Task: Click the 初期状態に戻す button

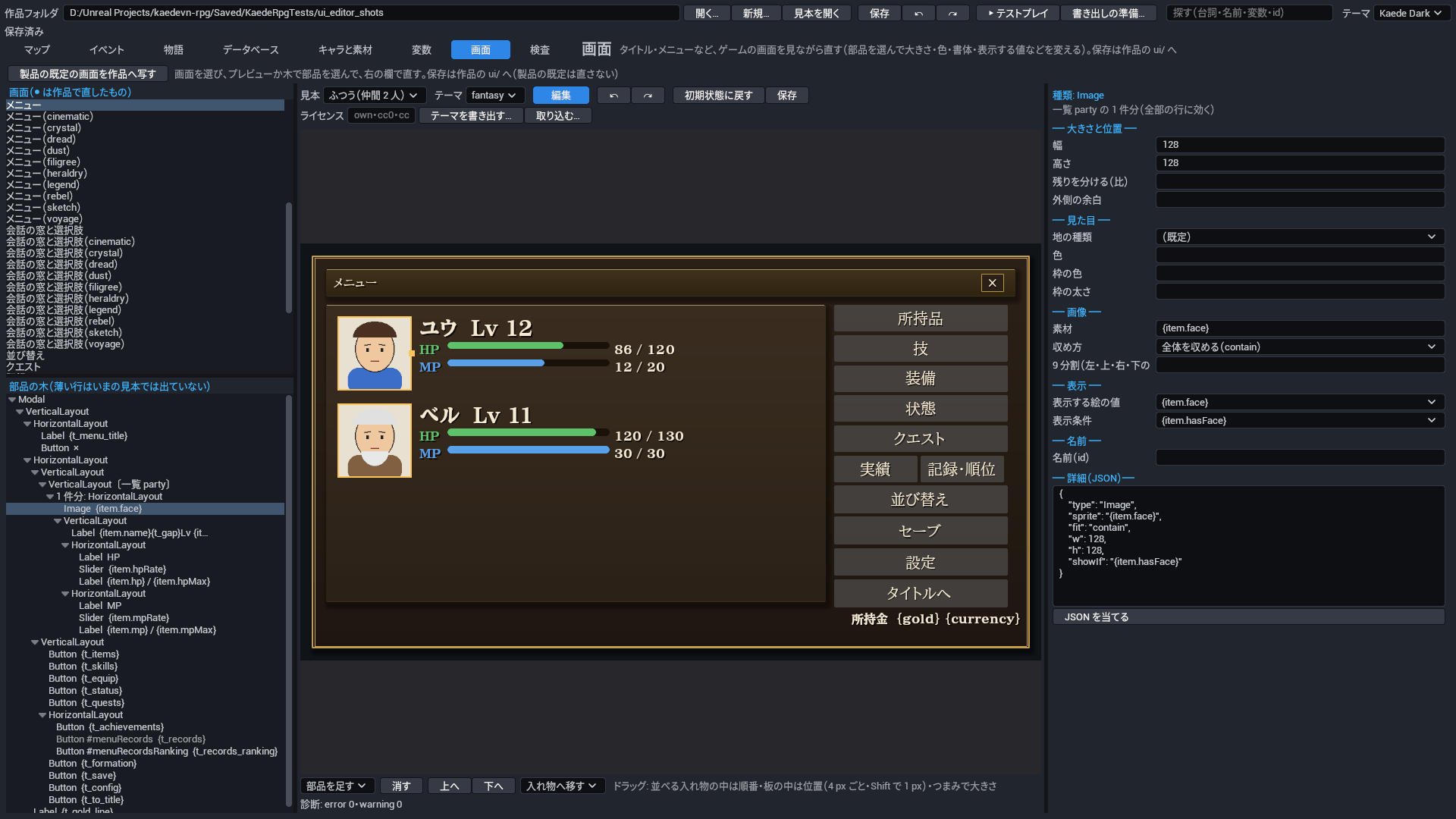Action: 718,96
